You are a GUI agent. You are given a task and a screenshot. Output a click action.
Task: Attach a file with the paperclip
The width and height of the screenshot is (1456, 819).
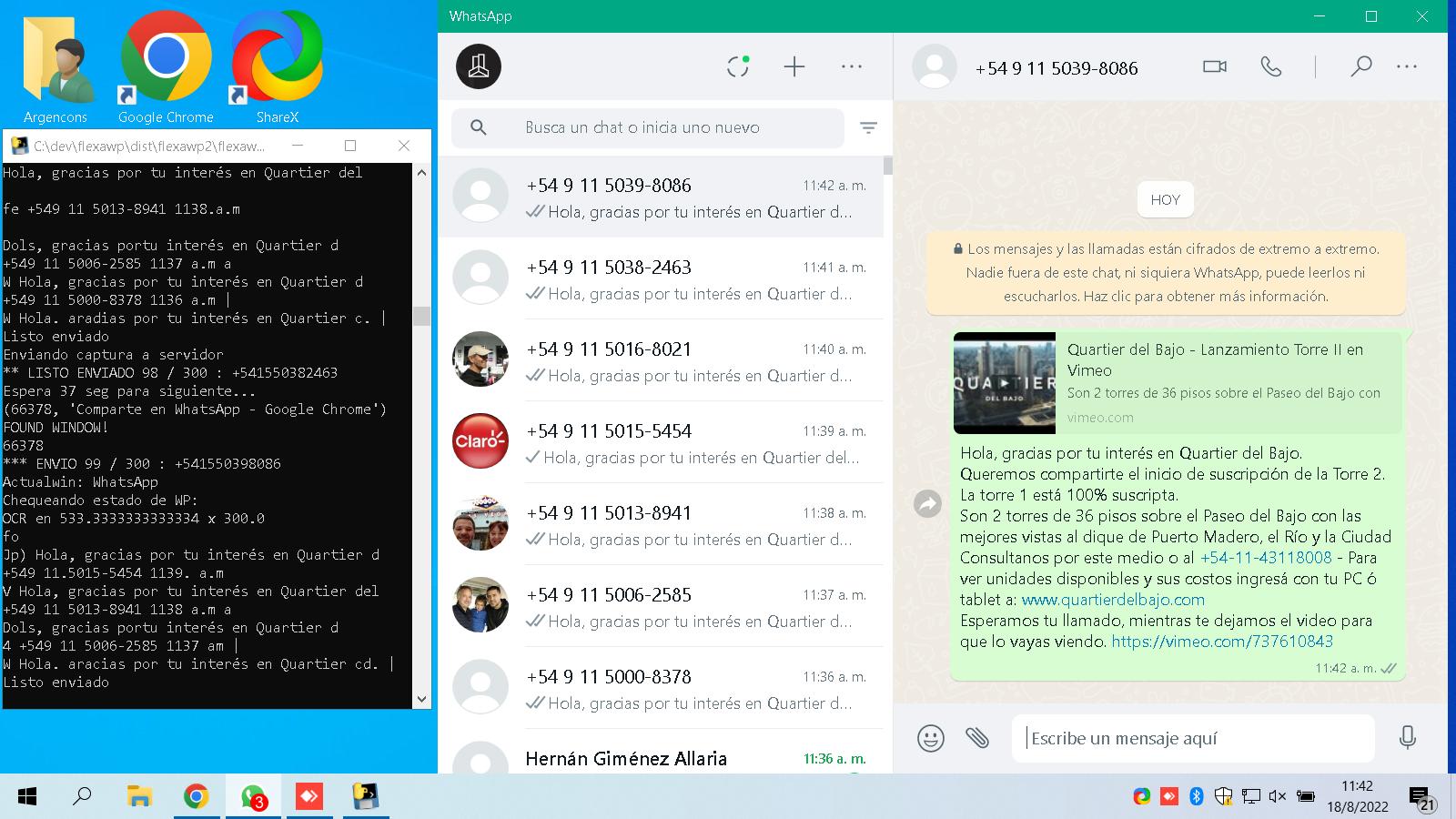point(977,738)
